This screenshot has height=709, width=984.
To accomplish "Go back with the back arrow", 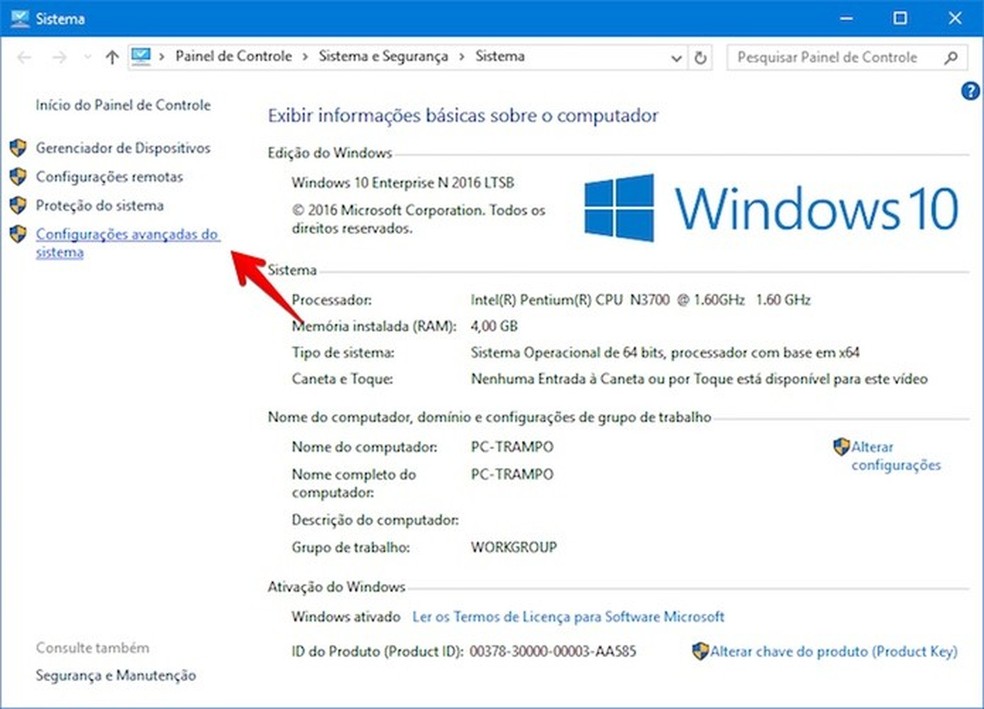I will [x=24, y=58].
